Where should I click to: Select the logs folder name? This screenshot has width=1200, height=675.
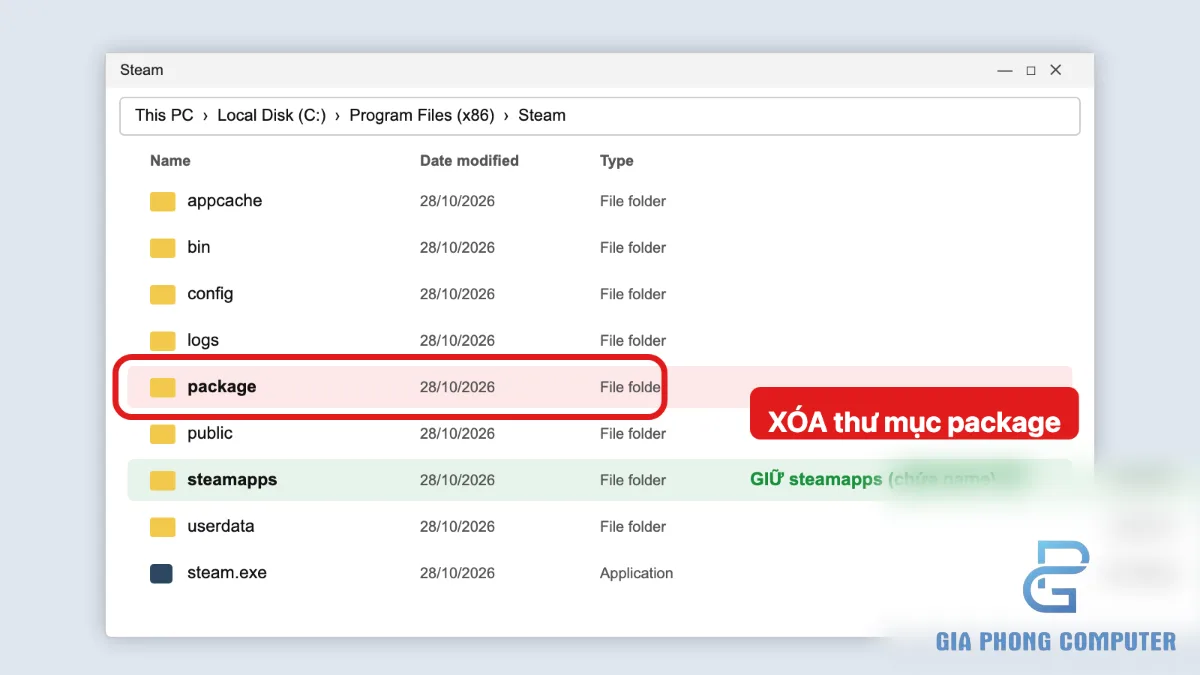(x=203, y=341)
